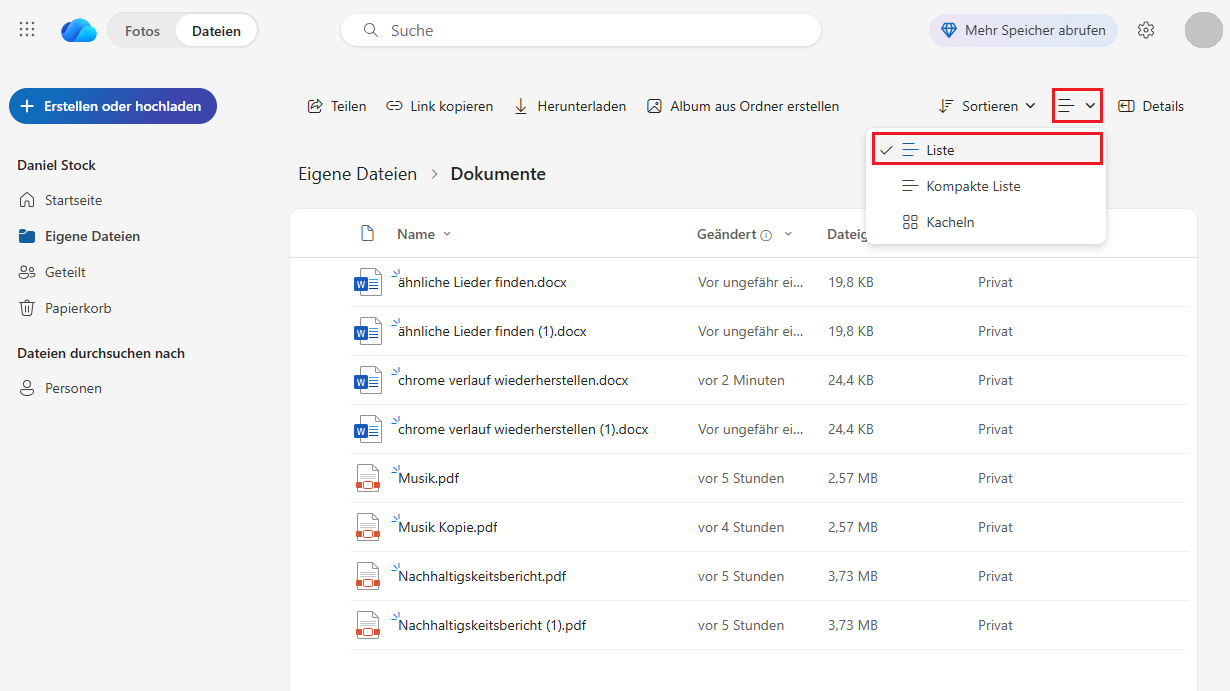Screen dimensions: 1230x691
Task: Open the app launcher grid icon
Action: 27,30
